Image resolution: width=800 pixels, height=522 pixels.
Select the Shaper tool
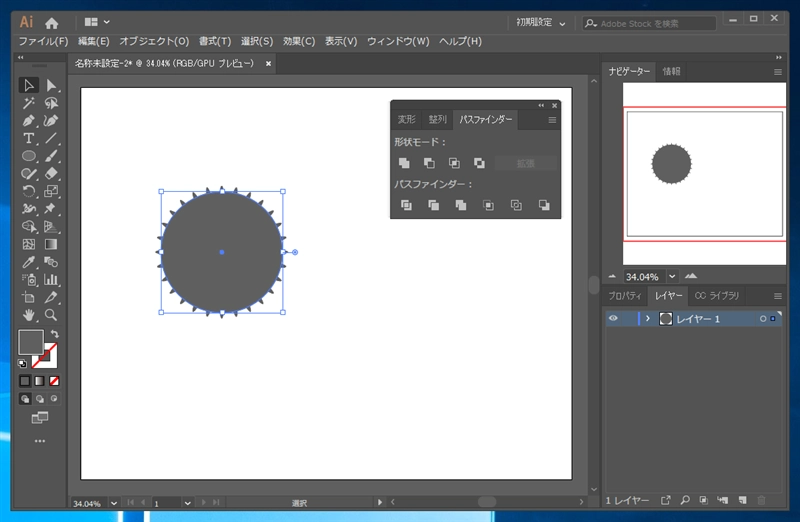(x=29, y=173)
